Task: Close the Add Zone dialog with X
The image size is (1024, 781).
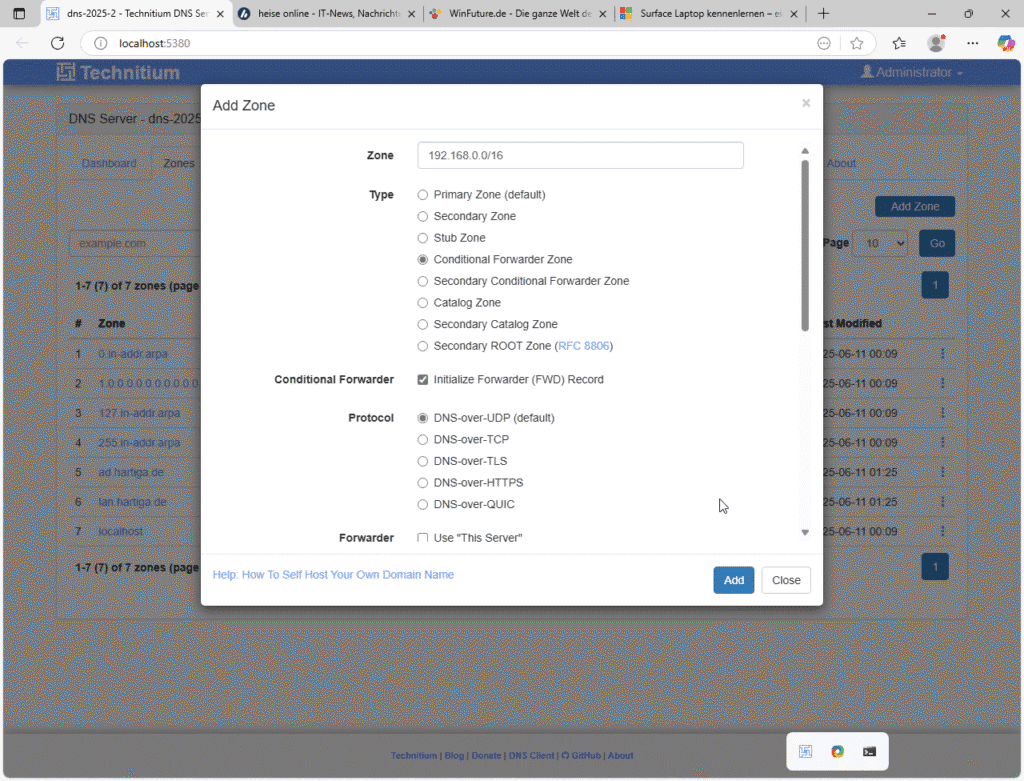Action: click(806, 102)
